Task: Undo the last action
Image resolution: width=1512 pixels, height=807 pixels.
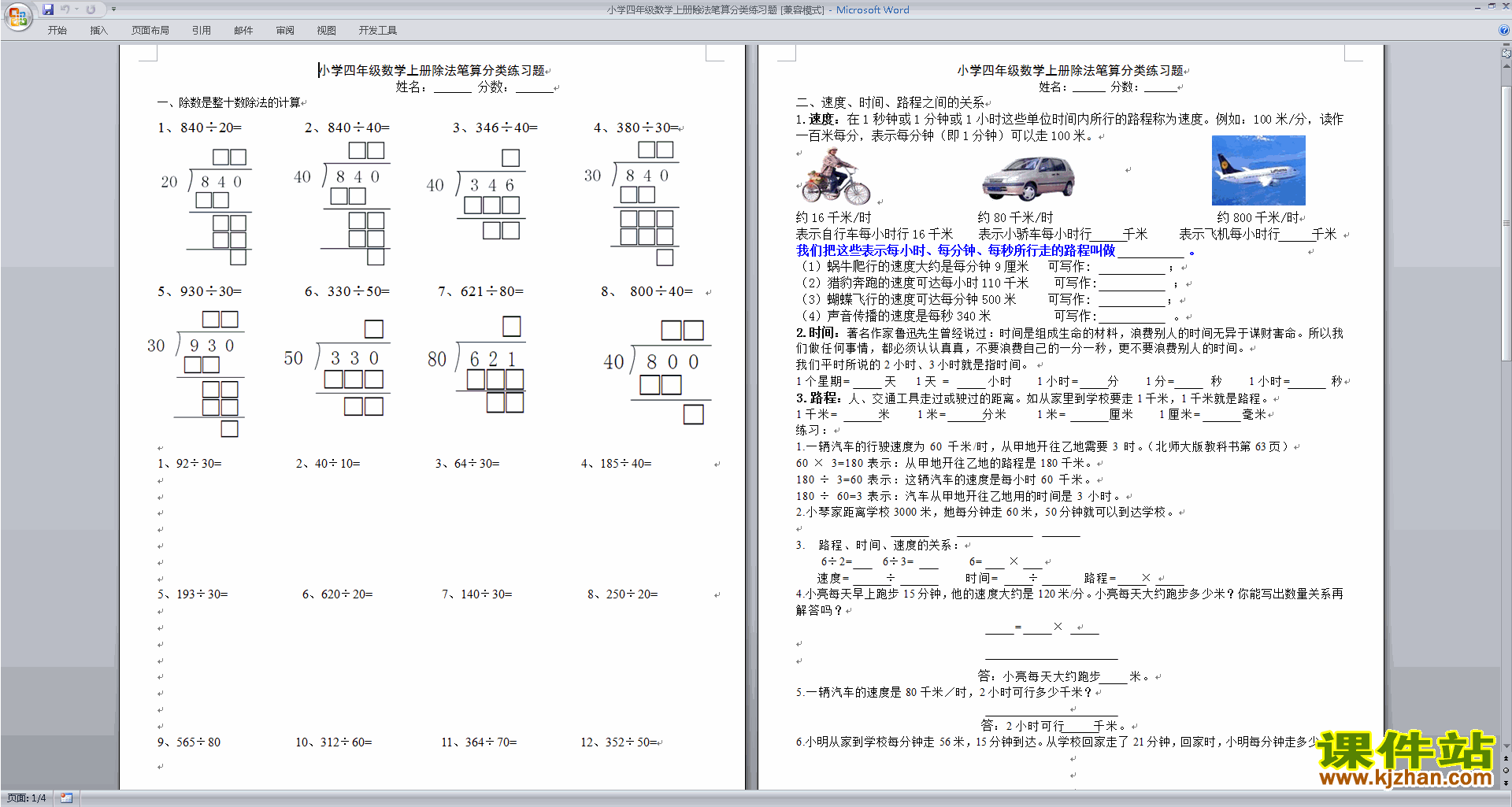Action: pyautogui.click(x=65, y=9)
